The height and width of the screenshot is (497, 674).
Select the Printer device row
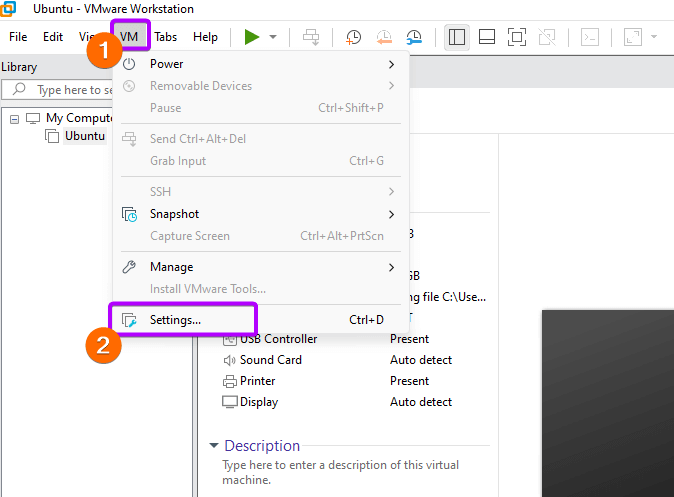click(326, 381)
